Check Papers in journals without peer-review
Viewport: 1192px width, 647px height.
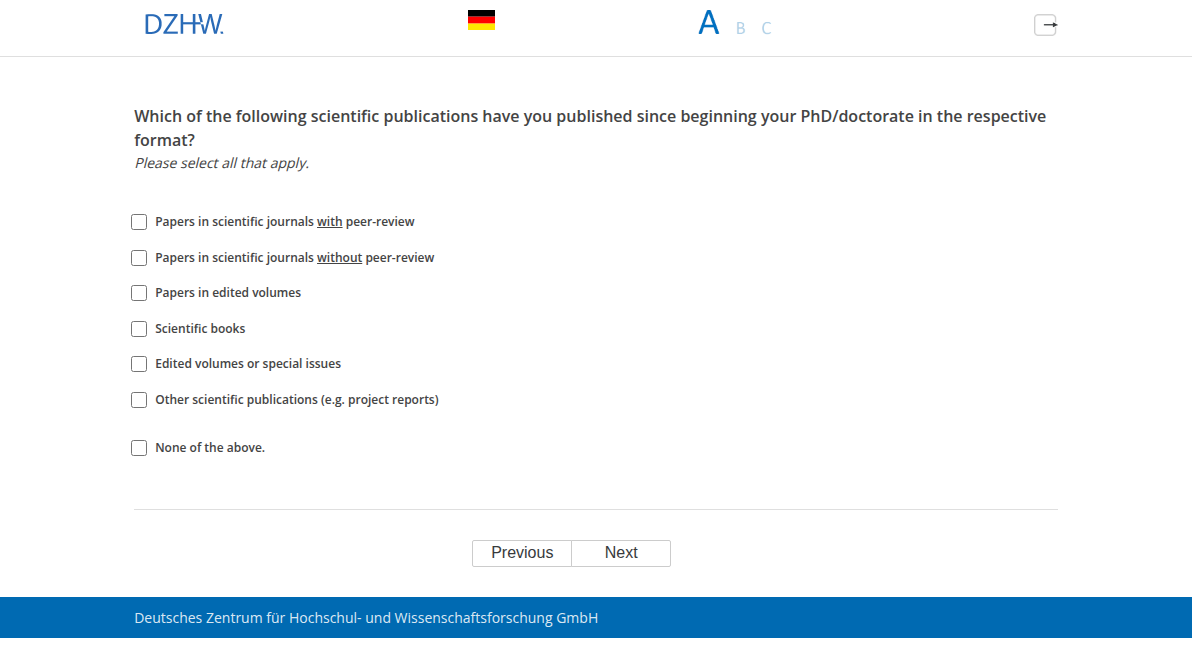tap(139, 258)
